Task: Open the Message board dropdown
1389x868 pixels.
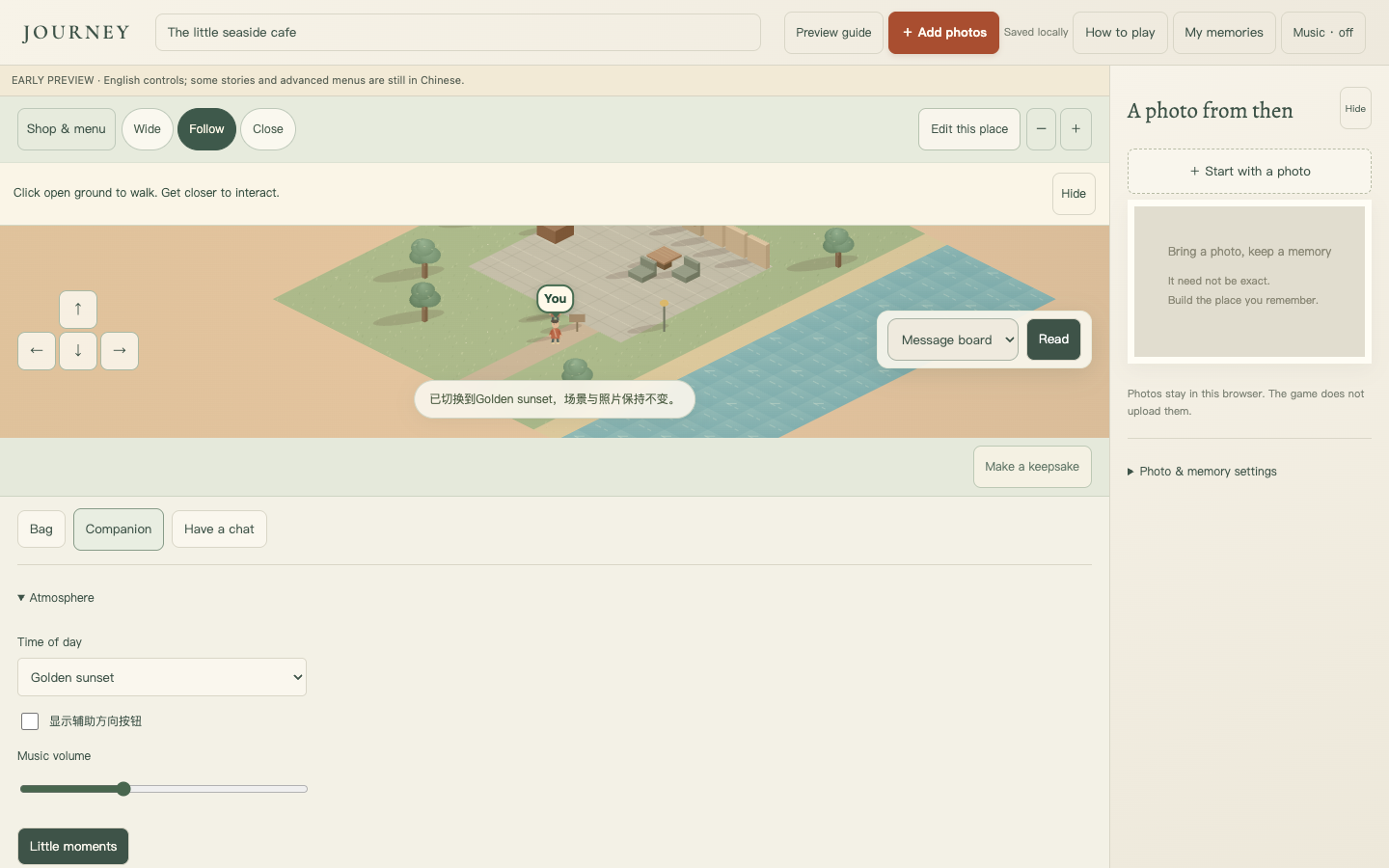Action: tap(953, 339)
